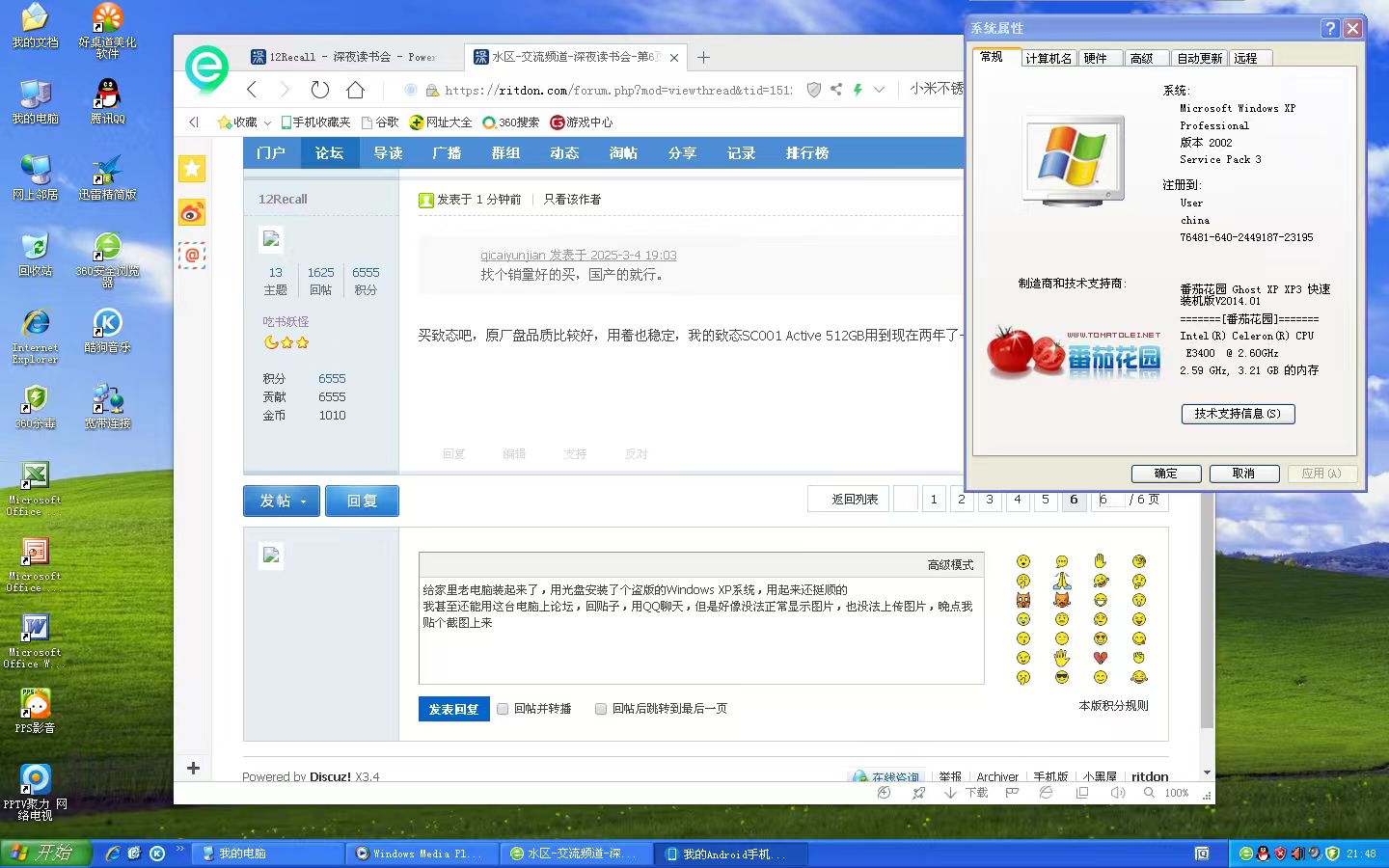Open the Weibo icon in the browser sidebar
Image resolution: width=1389 pixels, height=868 pixels.
click(192, 212)
